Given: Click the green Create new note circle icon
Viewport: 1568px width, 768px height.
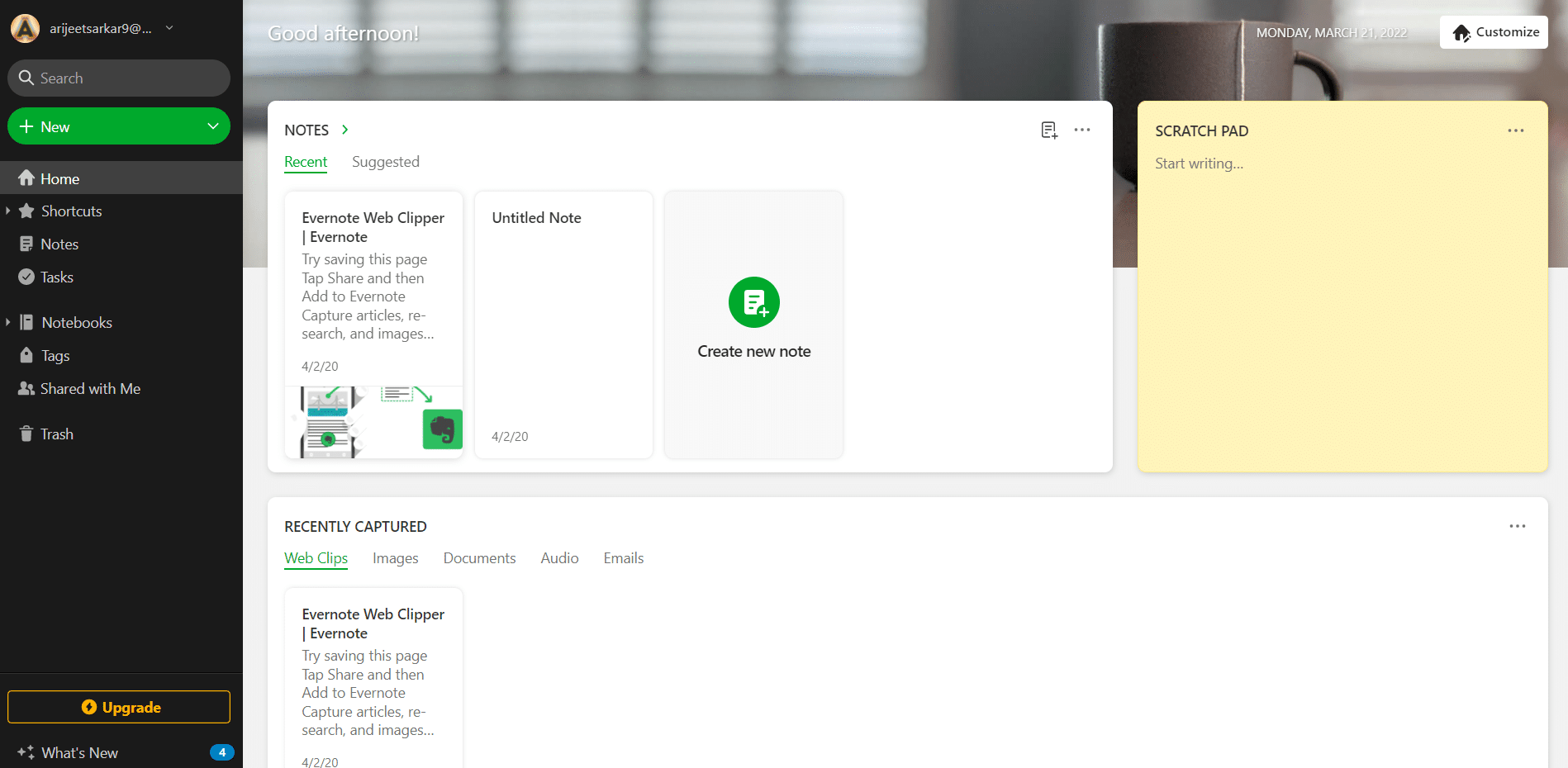Looking at the screenshot, I should pyautogui.click(x=754, y=302).
